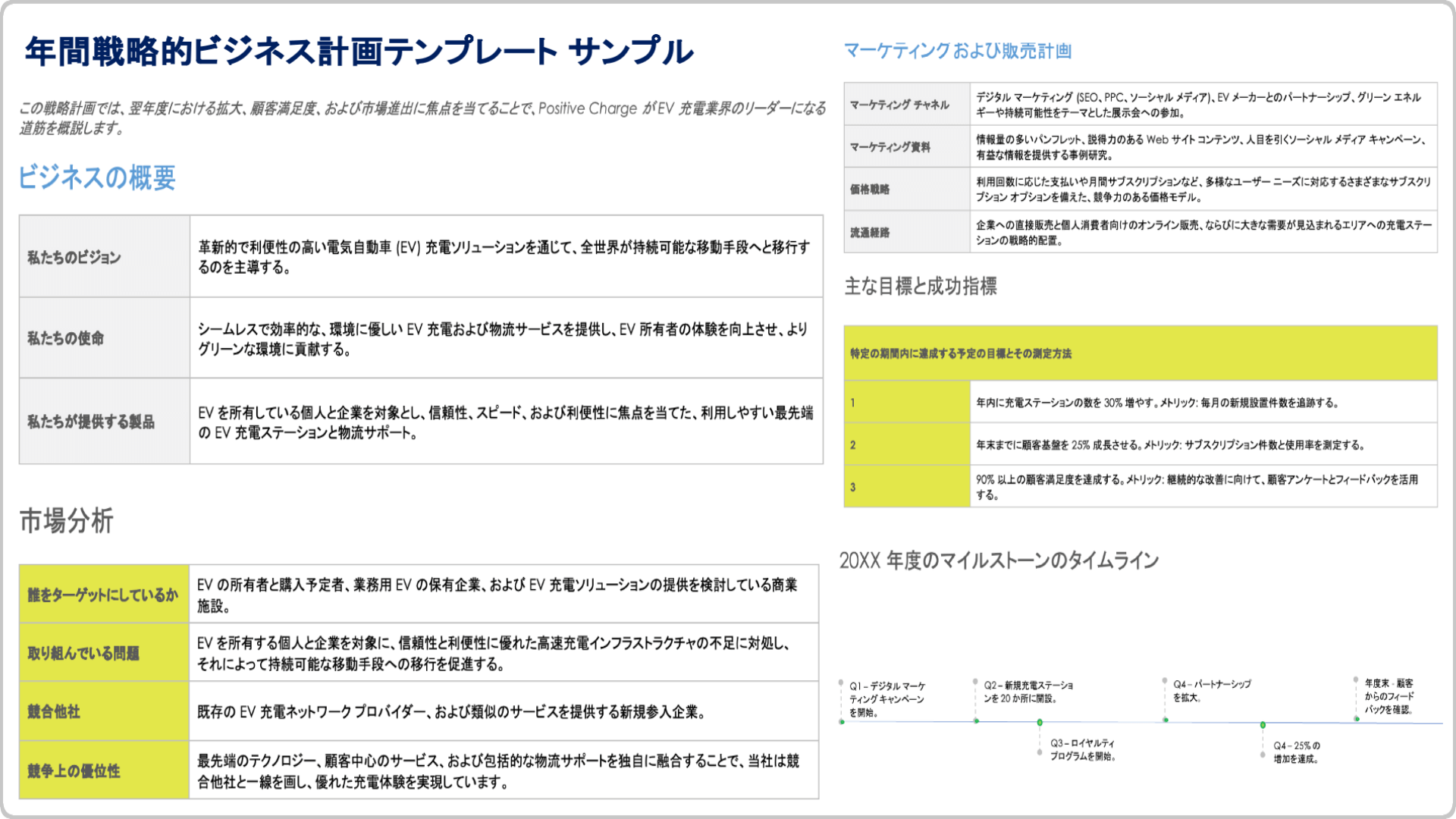Image resolution: width=1456 pixels, height=819 pixels.
Task: Select the 主な目標と成功指標 heading
Action: click(x=921, y=286)
